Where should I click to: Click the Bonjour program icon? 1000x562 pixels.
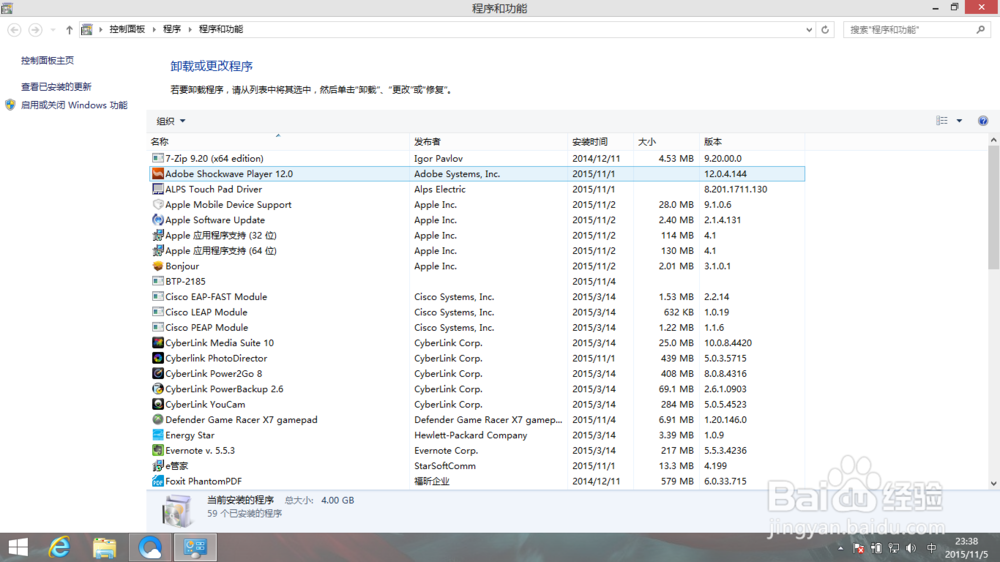[158, 266]
